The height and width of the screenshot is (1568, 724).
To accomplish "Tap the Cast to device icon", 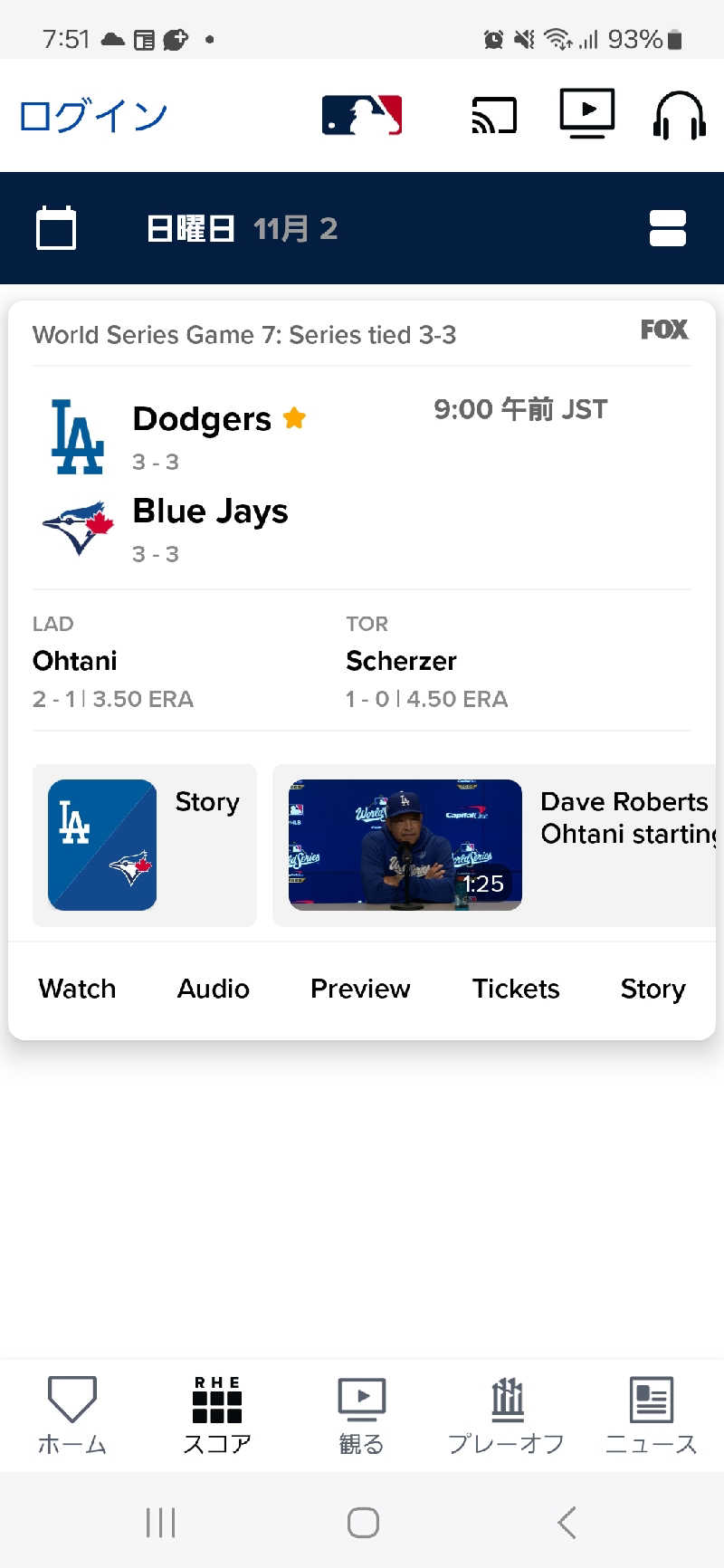I will click(x=494, y=115).
